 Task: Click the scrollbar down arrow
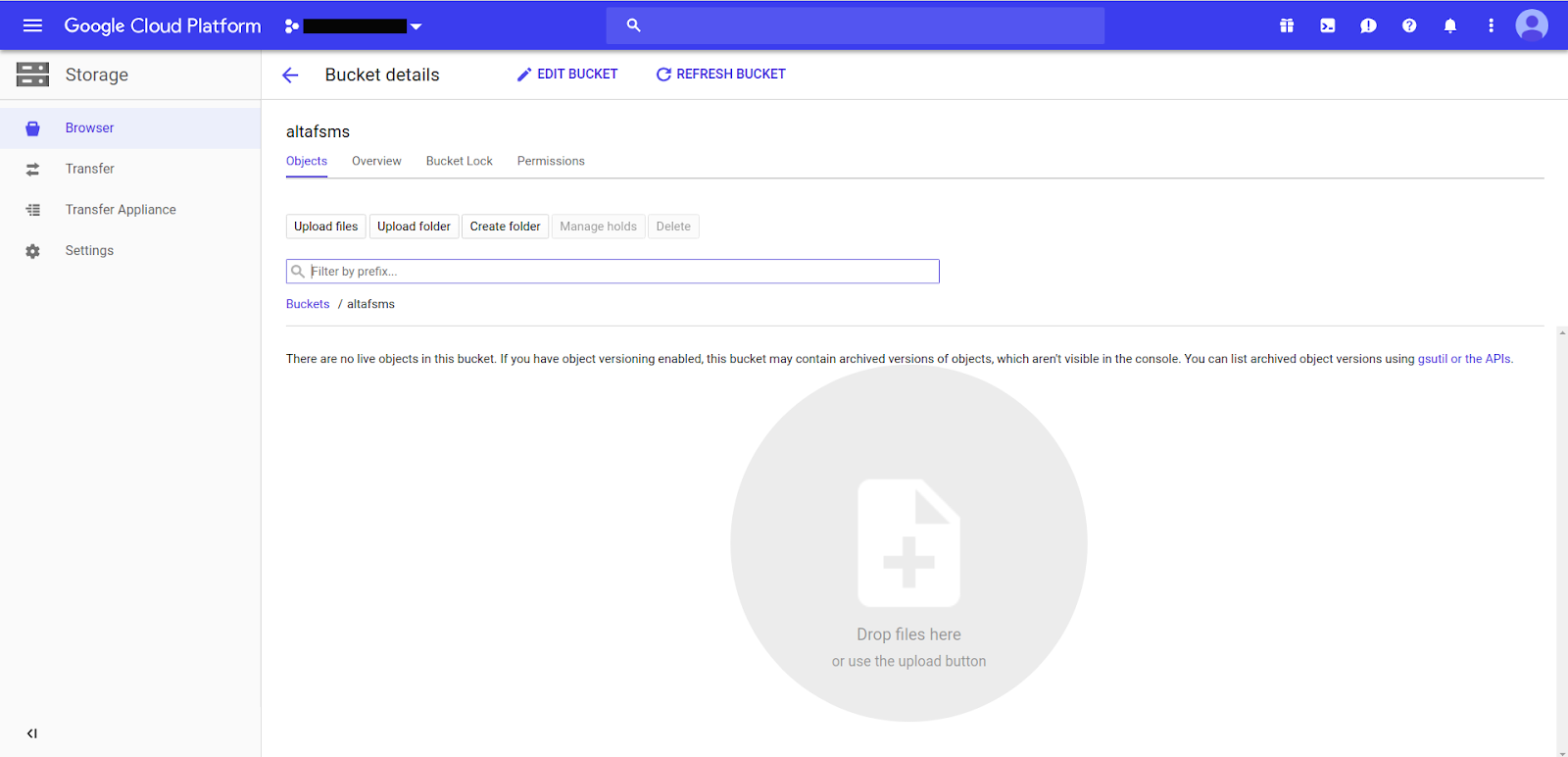coord(1562,753)
